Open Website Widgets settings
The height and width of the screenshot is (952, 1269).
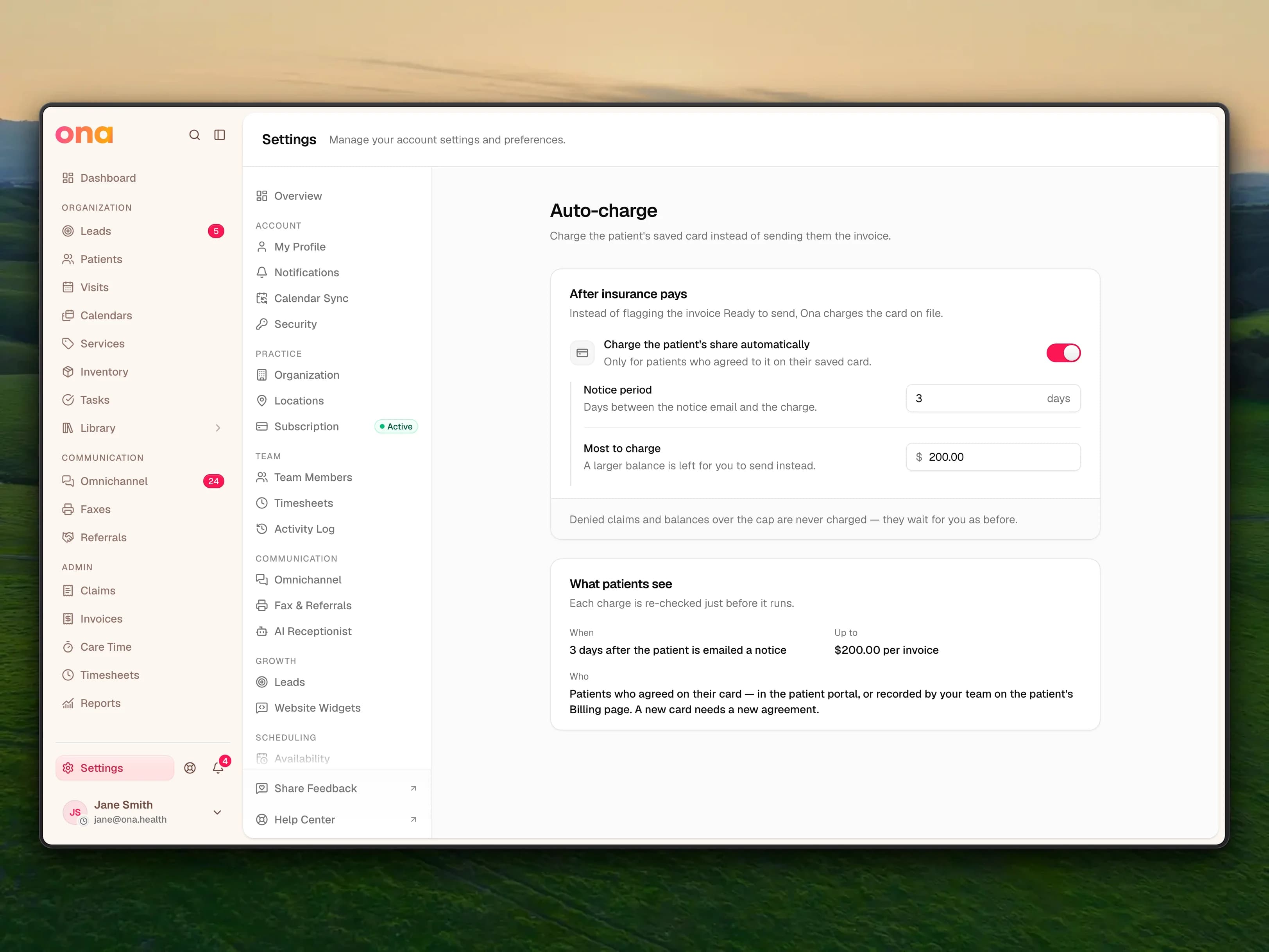tap(337, 708)
